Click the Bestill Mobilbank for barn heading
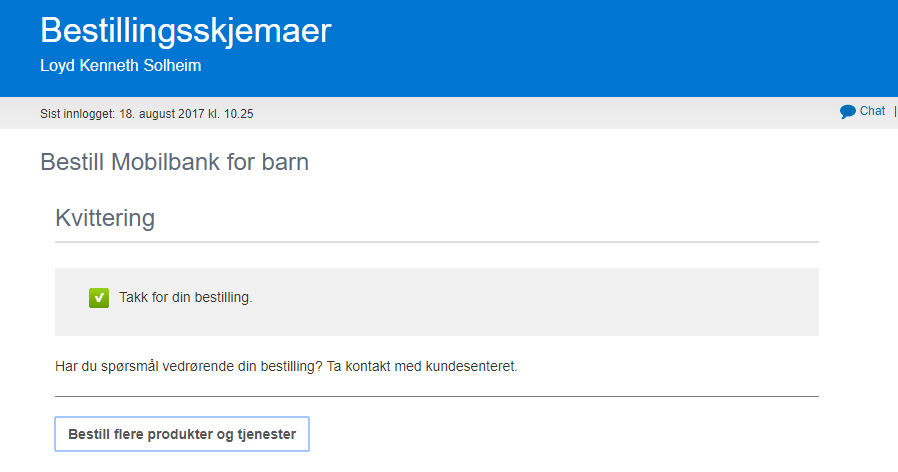 (x=174, y=162)
